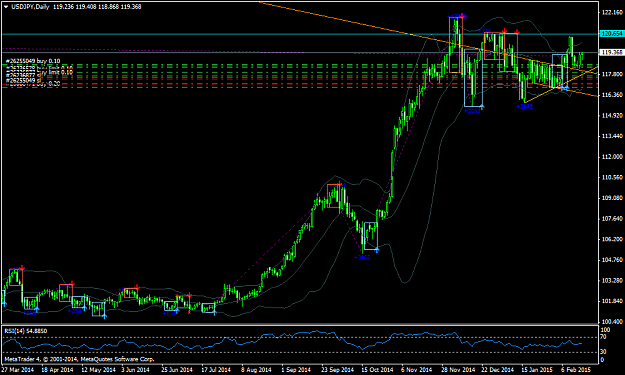Click the 117.800 price scale label
The height and width of the screenshot is (375, 625).
click(612, 74)
